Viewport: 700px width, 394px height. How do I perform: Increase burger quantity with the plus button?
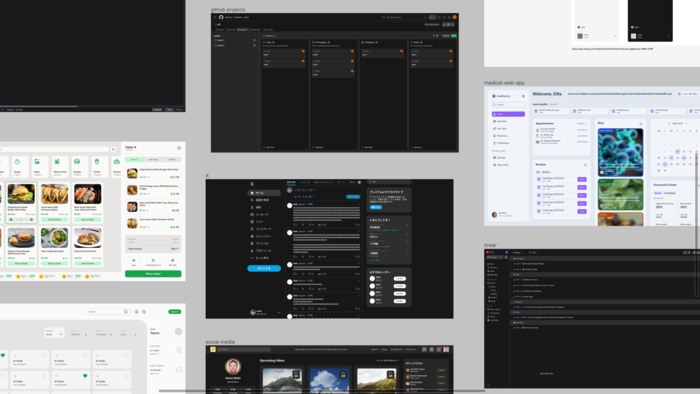31,219
